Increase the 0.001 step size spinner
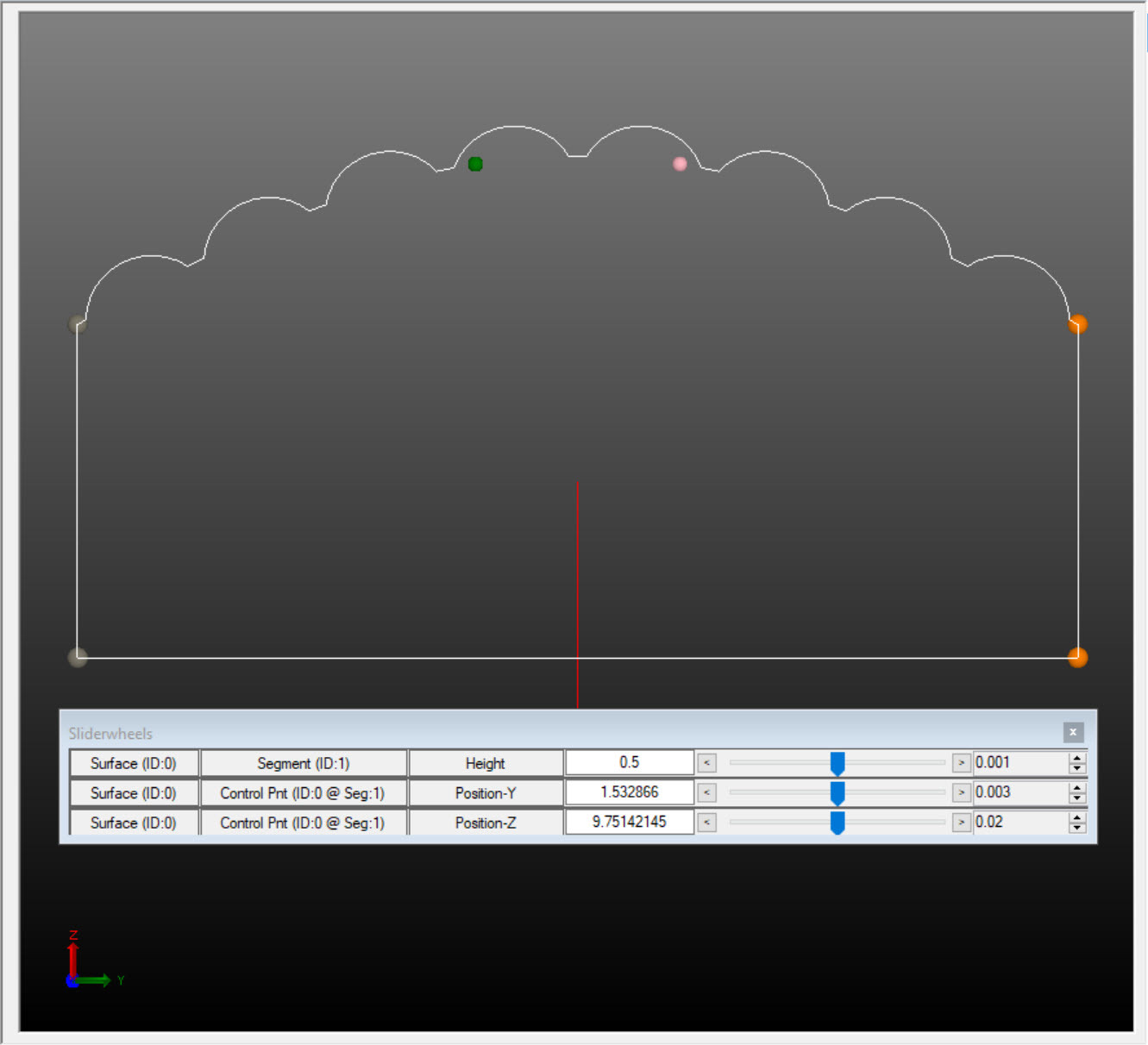The width and height of the screenshot is (1148, 1045). (1076, 758)
